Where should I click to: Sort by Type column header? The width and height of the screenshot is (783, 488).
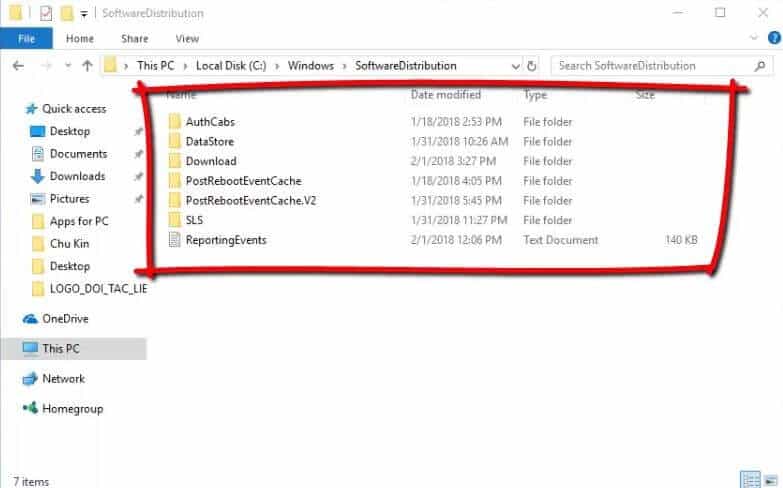pyautogui.click(x=535, y=95)
